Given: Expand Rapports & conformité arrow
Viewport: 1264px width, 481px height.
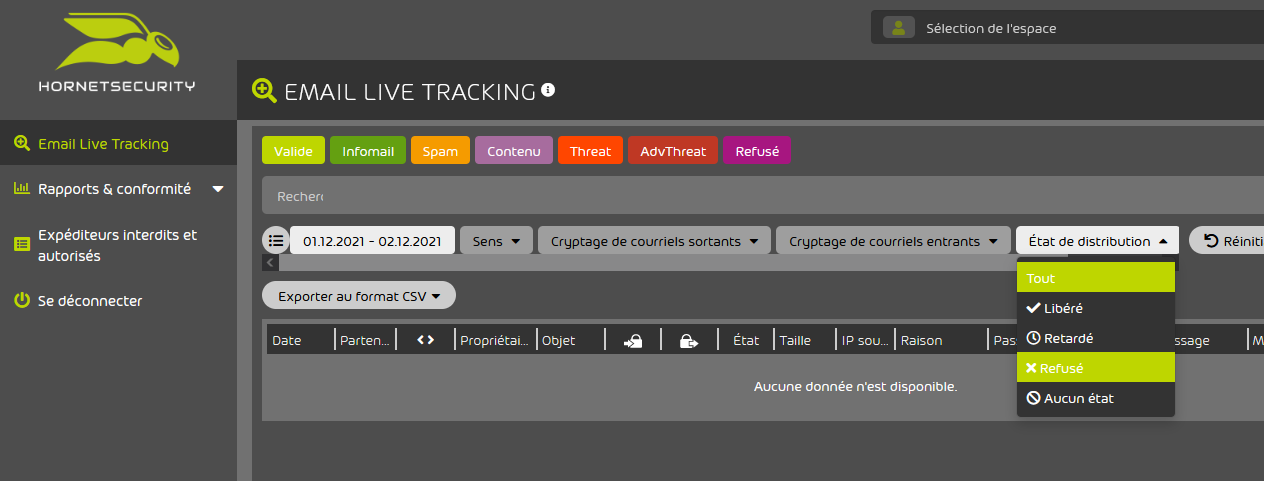Looking at the screenshot, I should [x=218, y=188].
